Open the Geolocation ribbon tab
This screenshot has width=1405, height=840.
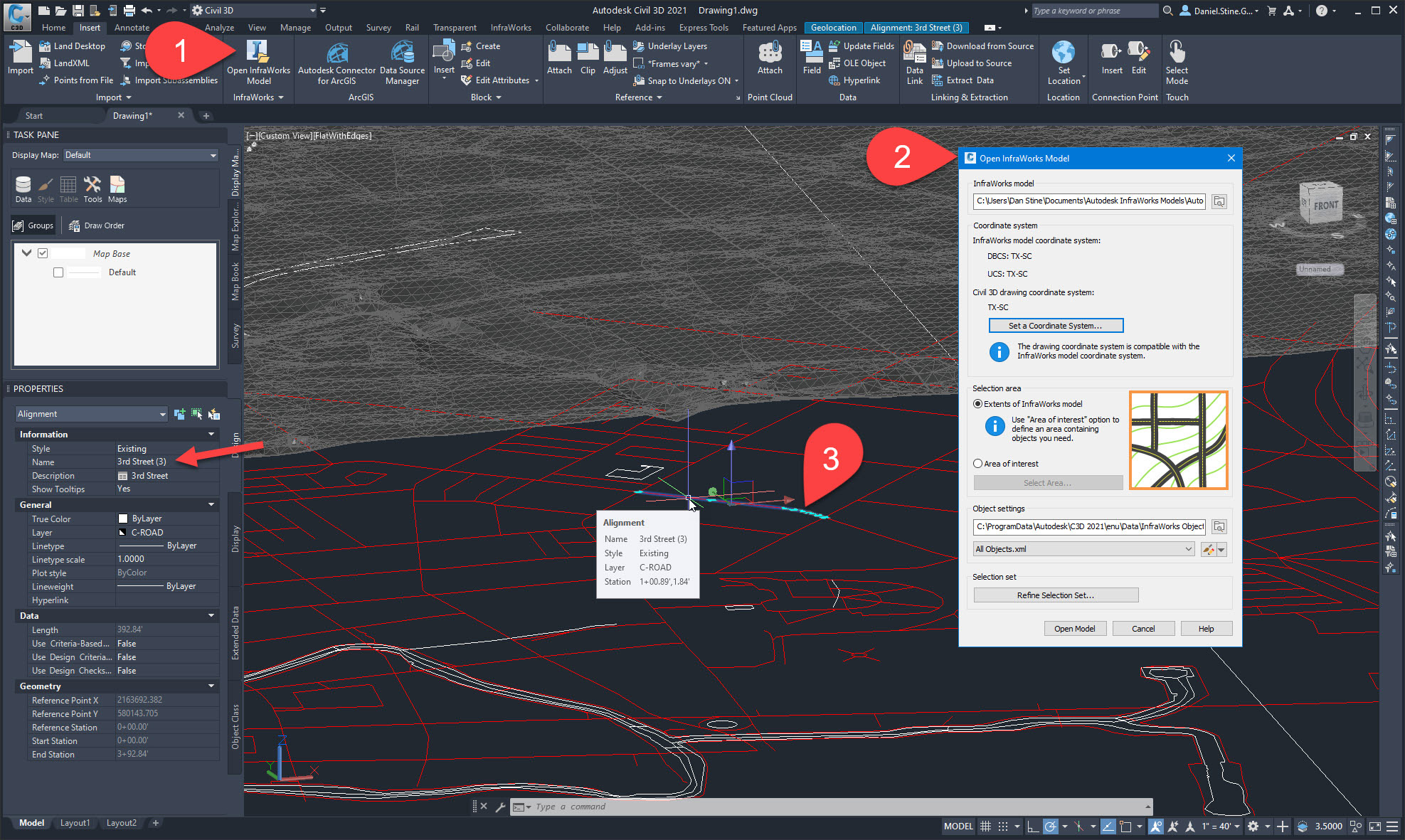(833, 28)
